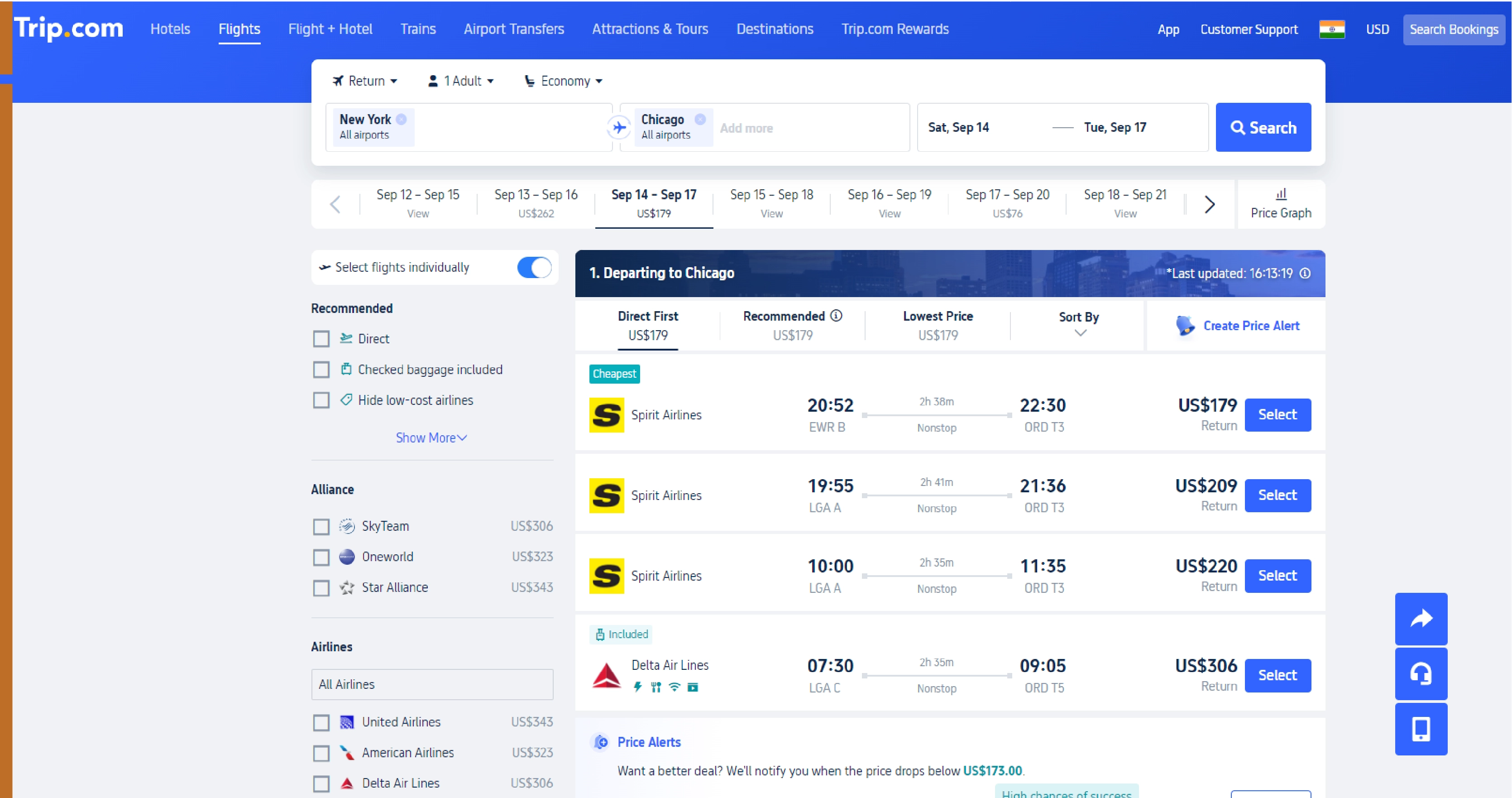Click the Search button
Screen dimensions: 1512x798
(1263, 127)
